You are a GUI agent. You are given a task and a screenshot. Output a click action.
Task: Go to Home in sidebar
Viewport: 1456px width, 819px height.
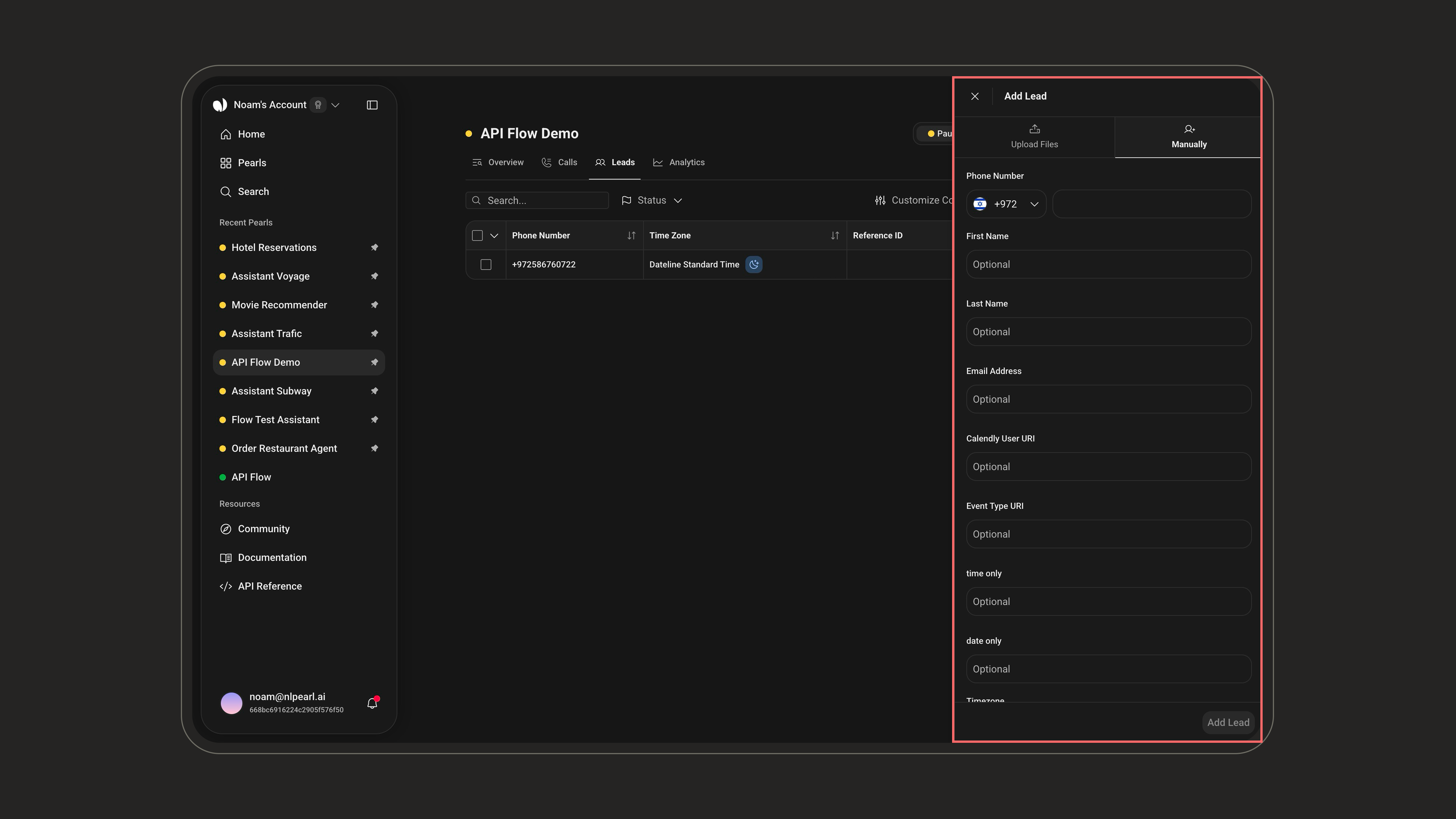(298, 134)
